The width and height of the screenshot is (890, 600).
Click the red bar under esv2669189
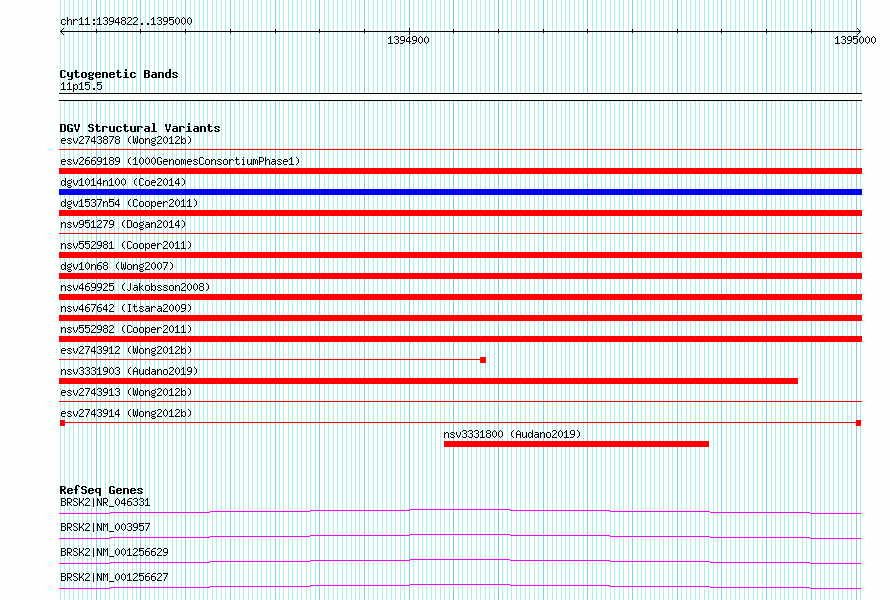coord(460,171)
